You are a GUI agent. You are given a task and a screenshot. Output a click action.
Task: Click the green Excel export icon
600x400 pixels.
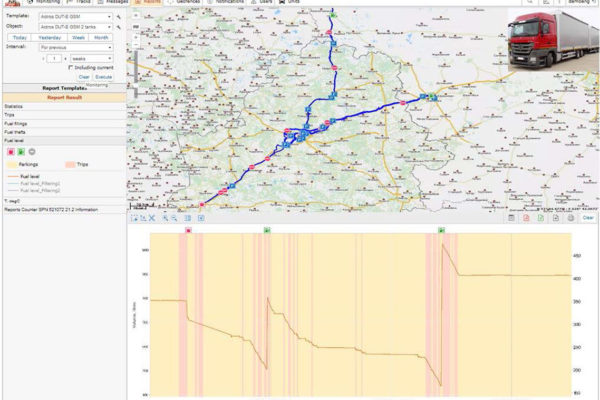coord(541,218)
